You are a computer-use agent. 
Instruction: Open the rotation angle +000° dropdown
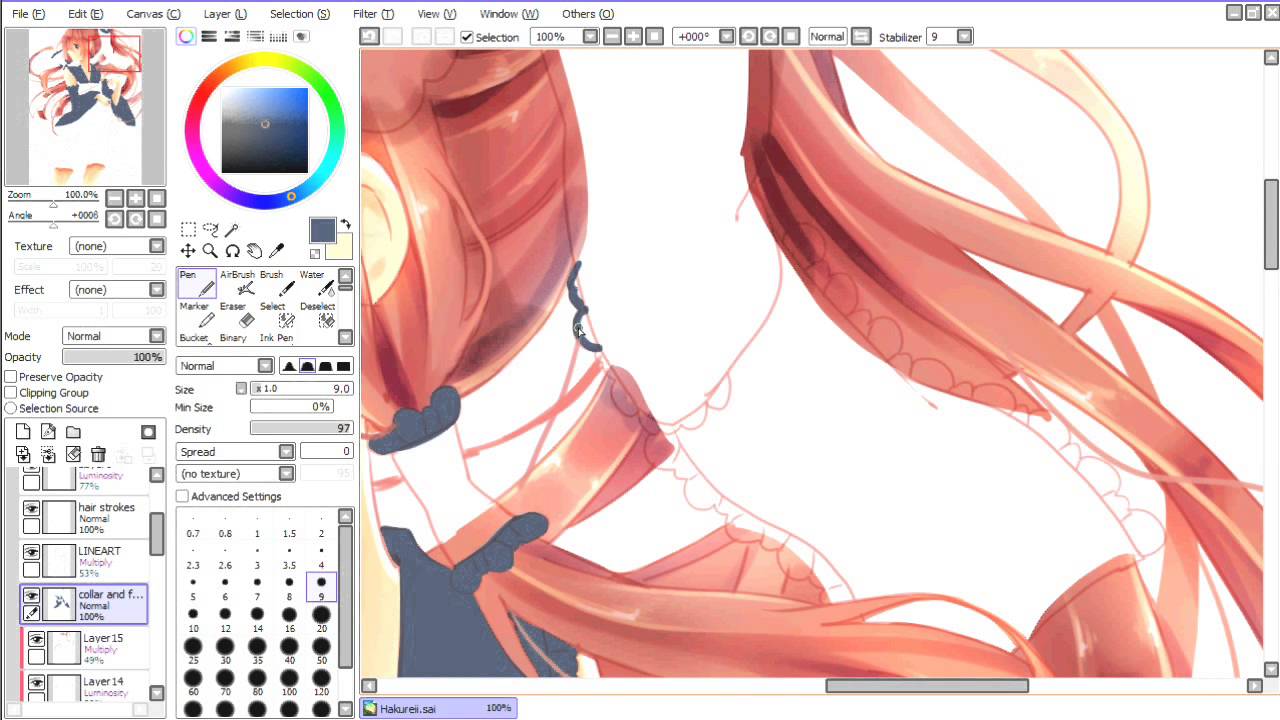(x=727, y=36)
